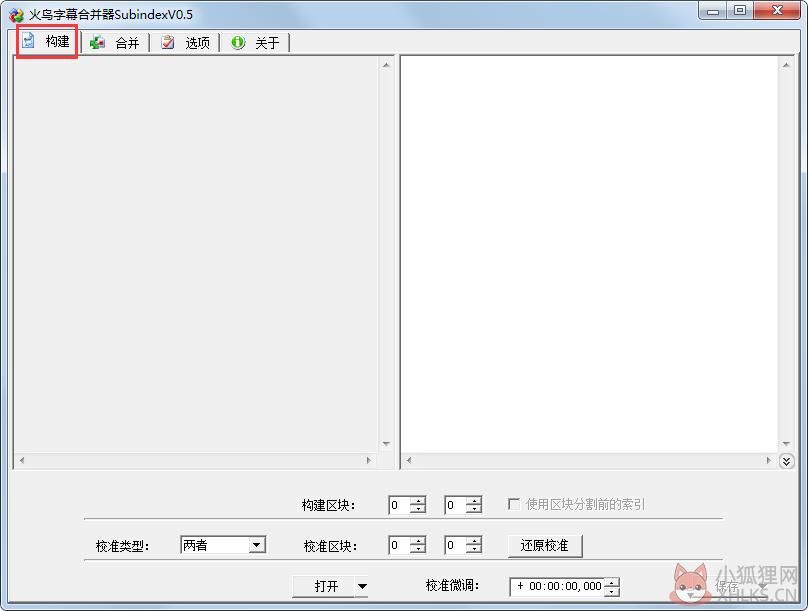Click left pane scroll right arrow
The height and width of the screenshot is (611, 808).
pyautogui.click(x=368, y=460)
